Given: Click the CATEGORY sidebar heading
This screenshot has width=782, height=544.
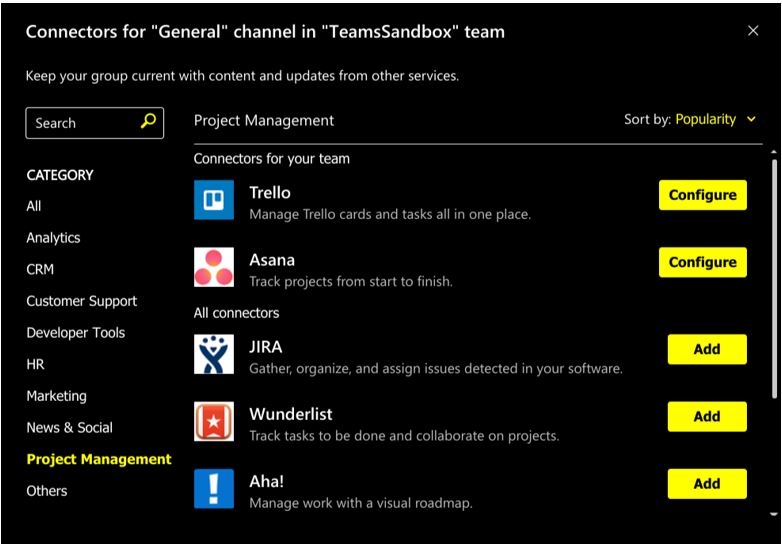Looking at the screenshot, I should 60,175.
